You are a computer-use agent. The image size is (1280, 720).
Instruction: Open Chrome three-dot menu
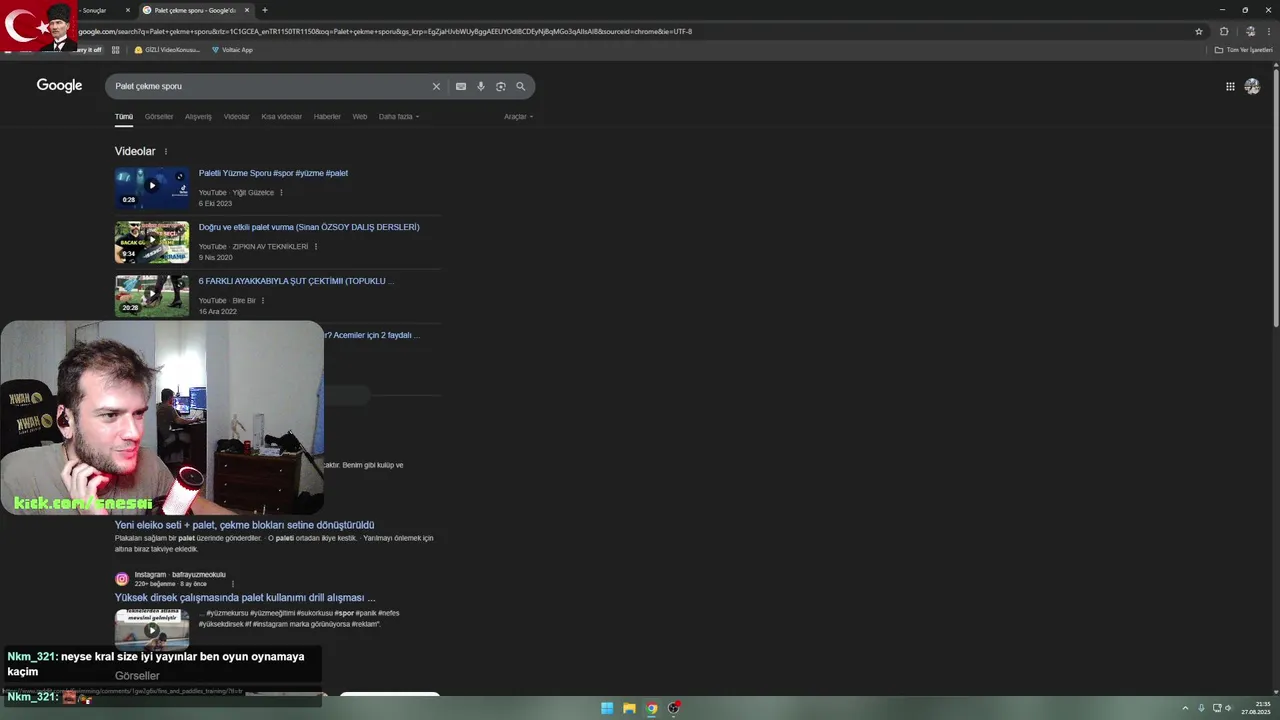pyautogui.click(x=1270, y=31)
